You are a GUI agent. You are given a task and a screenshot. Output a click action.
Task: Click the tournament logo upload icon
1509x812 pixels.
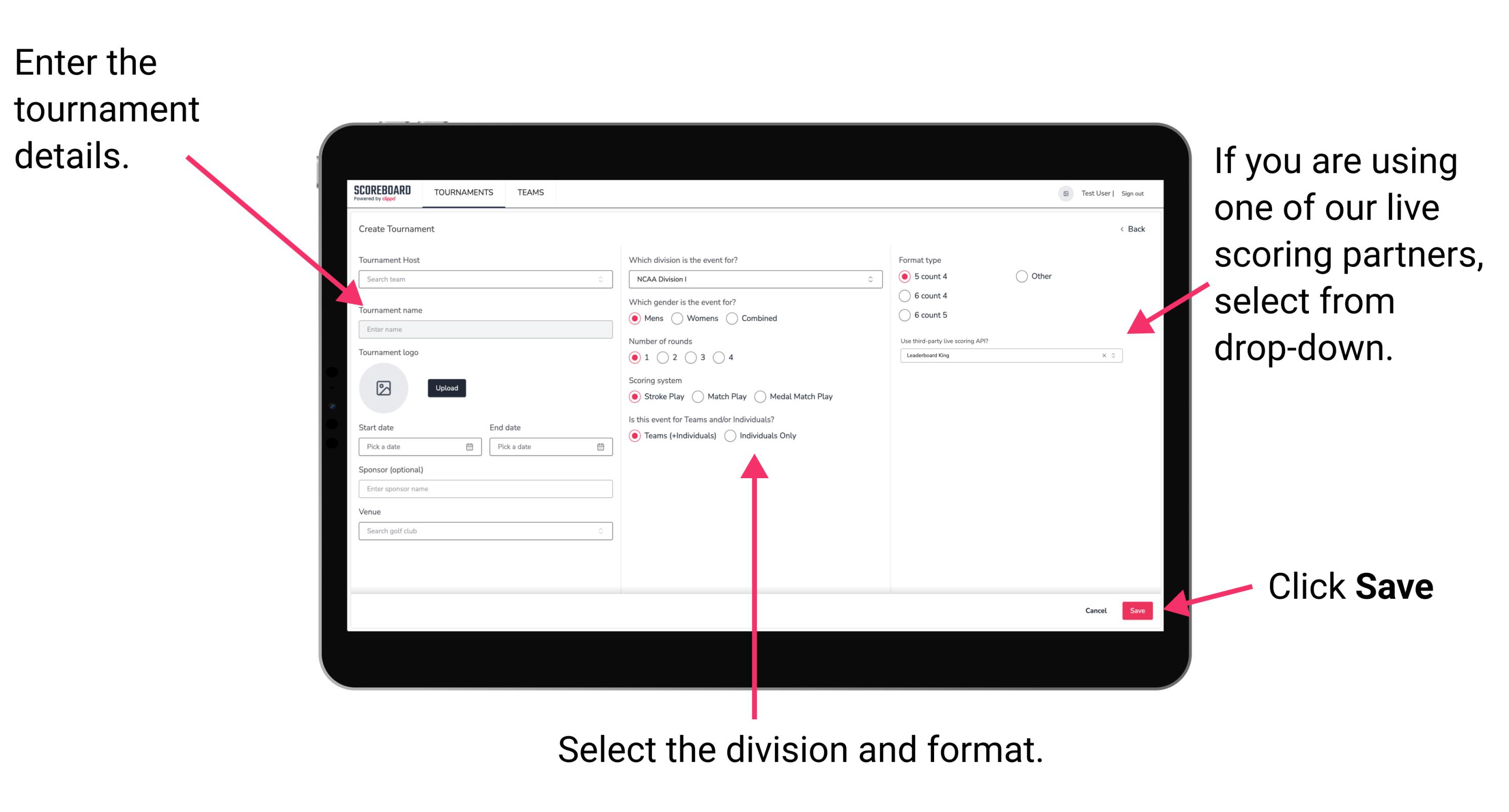pos(384,388)
